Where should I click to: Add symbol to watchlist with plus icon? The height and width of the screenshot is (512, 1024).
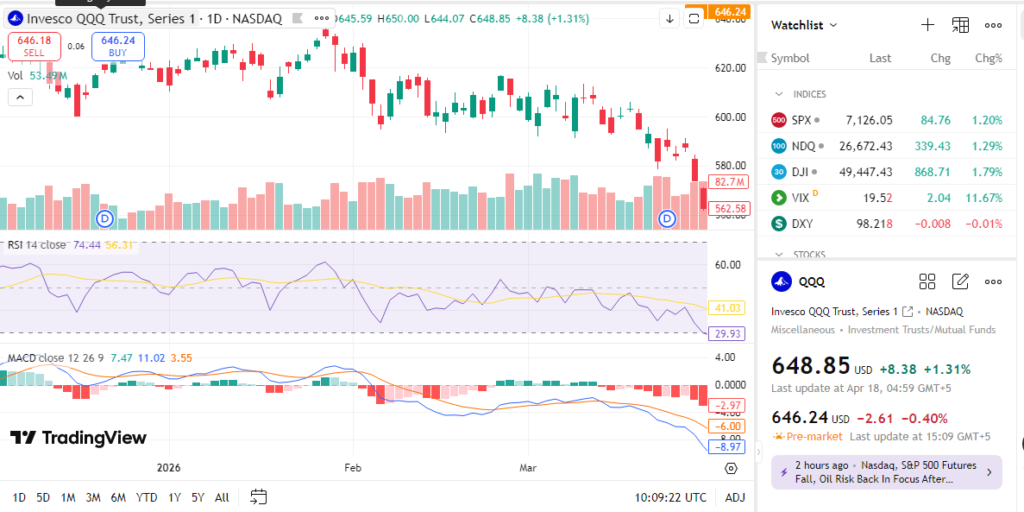pyautogui.click(x=927, y=25)
